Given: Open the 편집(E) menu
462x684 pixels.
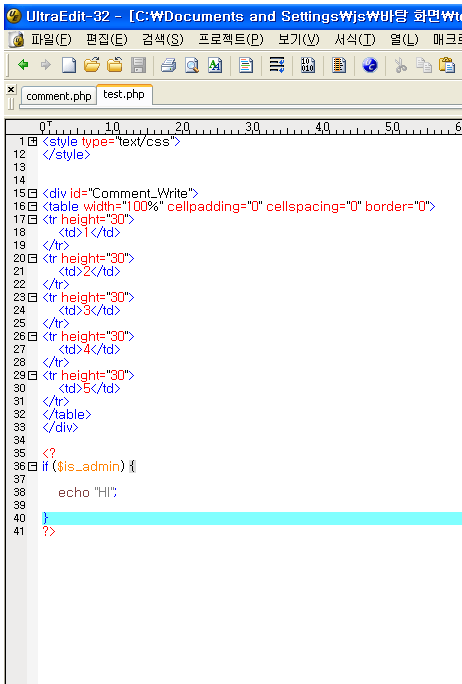Looking at the screenshot, I should click(x=106, y=40).
